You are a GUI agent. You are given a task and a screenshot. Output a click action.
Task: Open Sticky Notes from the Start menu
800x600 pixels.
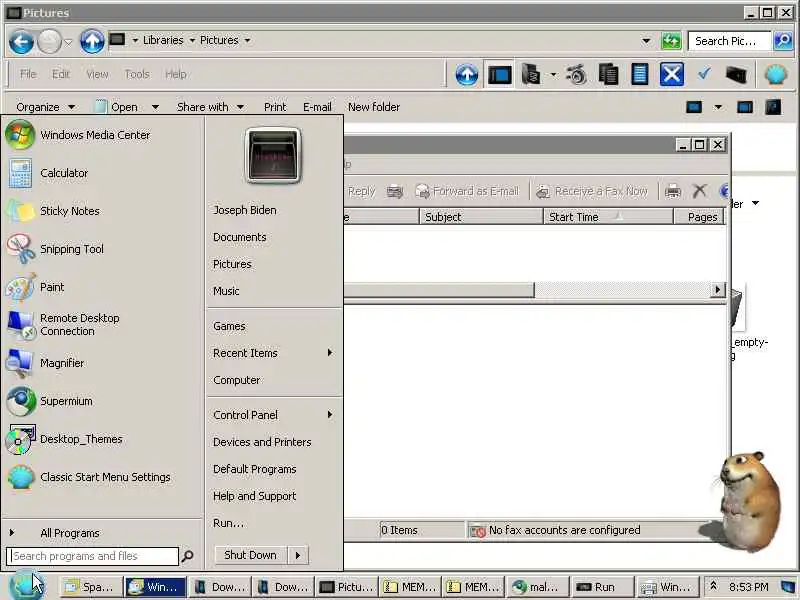point(102,211)
